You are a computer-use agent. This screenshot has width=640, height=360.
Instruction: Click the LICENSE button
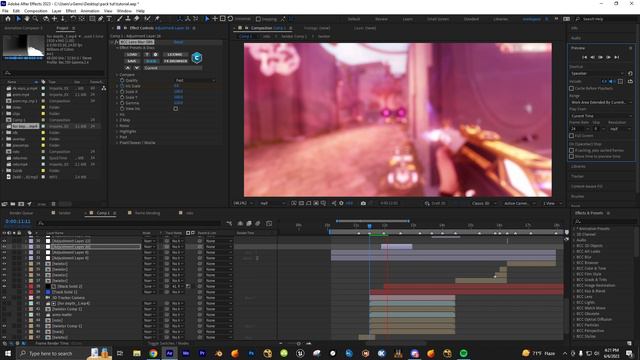176,54
